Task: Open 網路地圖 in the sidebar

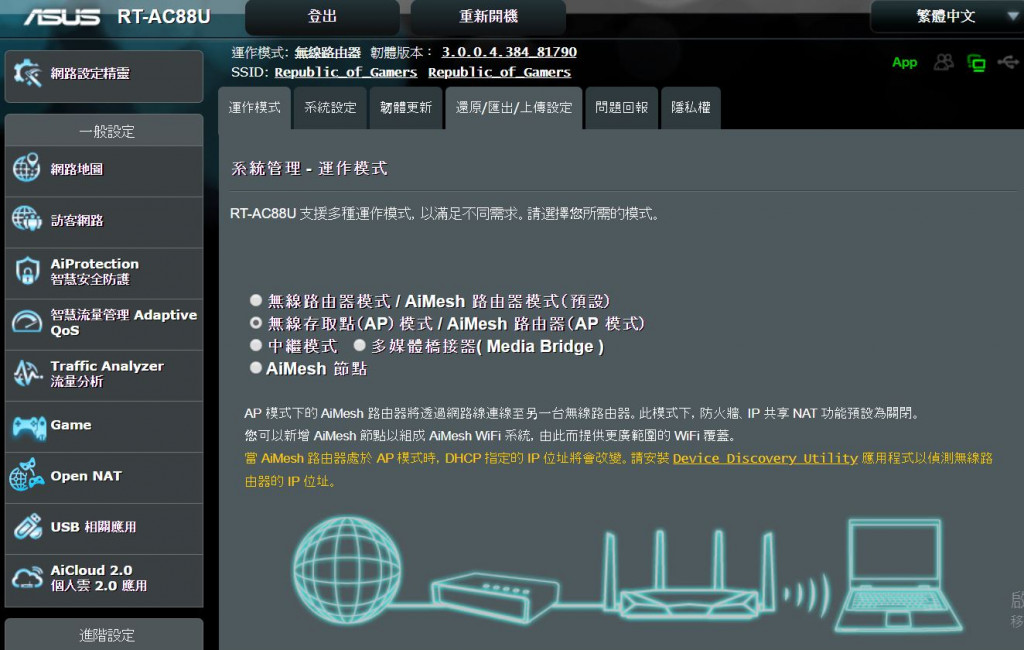Action: coord(104,169)
